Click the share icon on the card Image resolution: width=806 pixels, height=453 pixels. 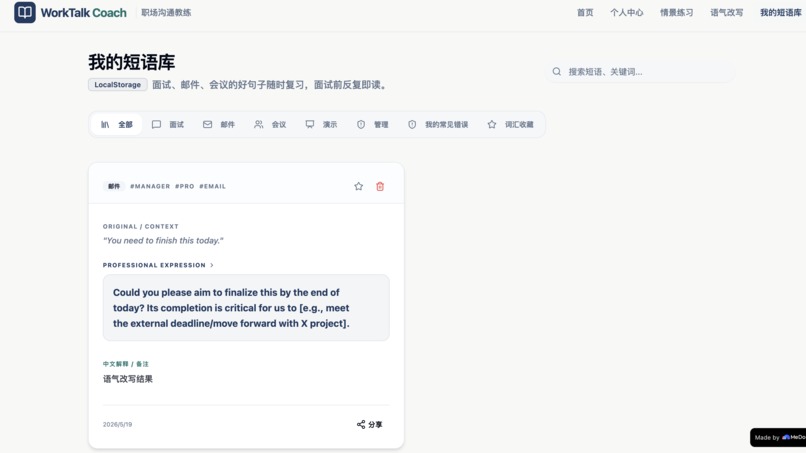tap(361, 424)
